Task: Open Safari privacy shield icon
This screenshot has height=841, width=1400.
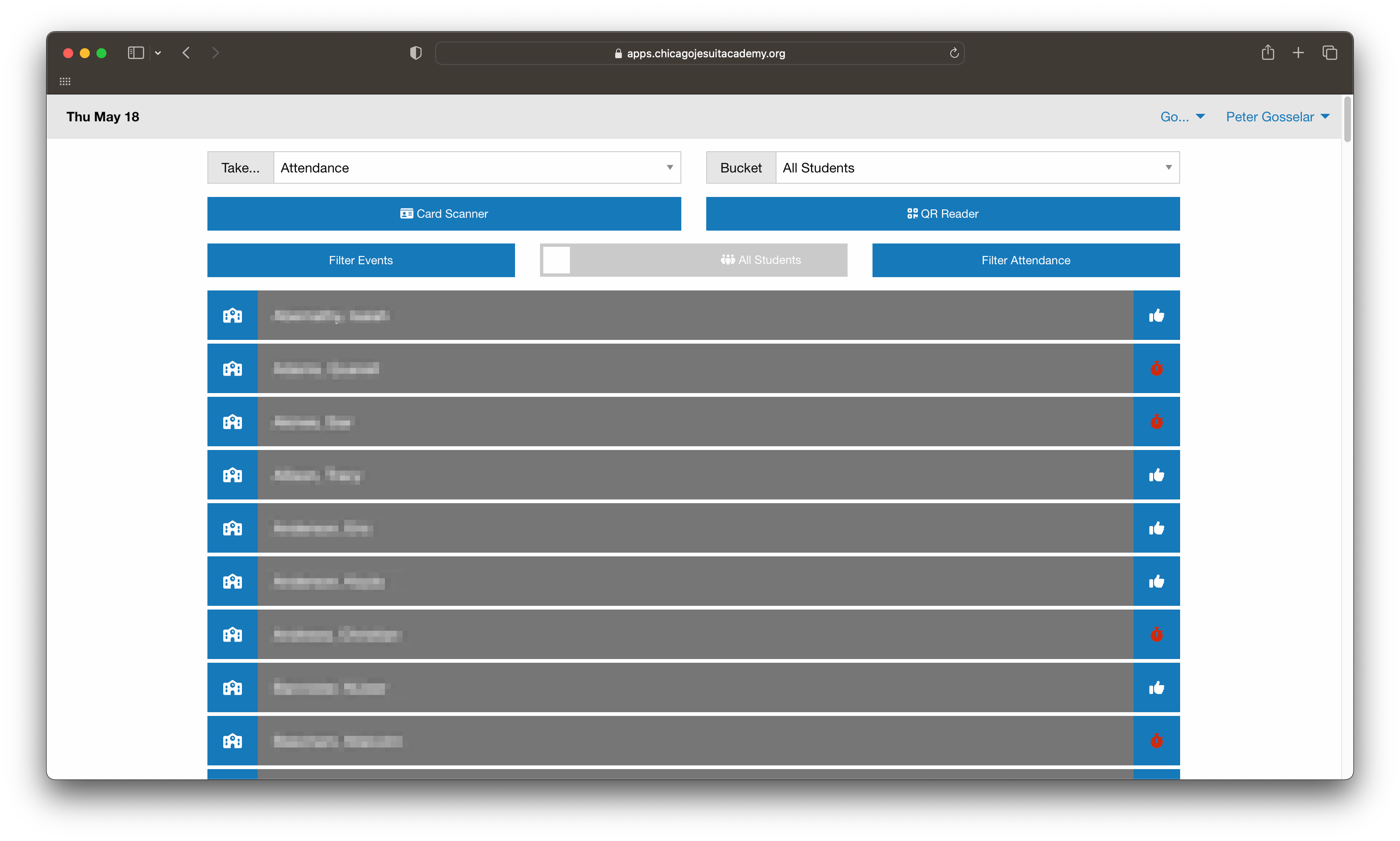Action: click(415, 53)
